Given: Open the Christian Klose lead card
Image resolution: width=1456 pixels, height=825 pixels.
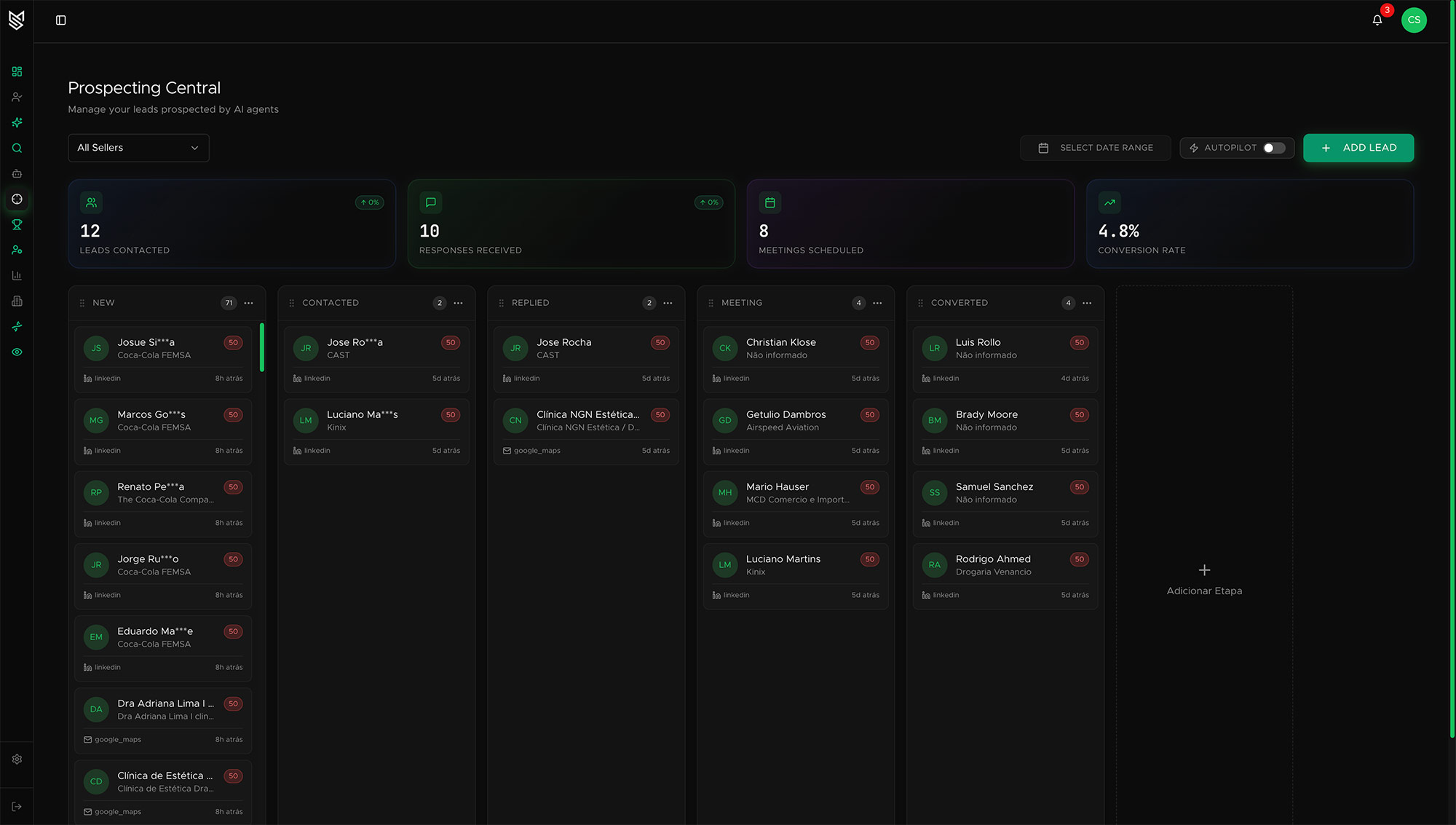Looking at the screenshot, I should click(x=796, y=359).
